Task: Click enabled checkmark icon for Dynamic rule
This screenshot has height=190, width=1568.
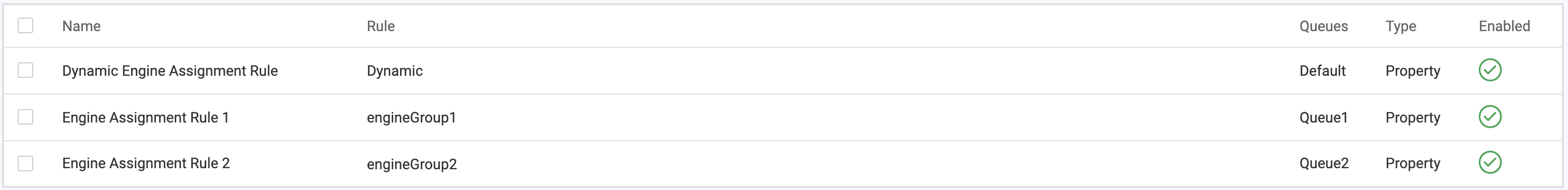Action: pyautogui.click(x=1489, y=70)
